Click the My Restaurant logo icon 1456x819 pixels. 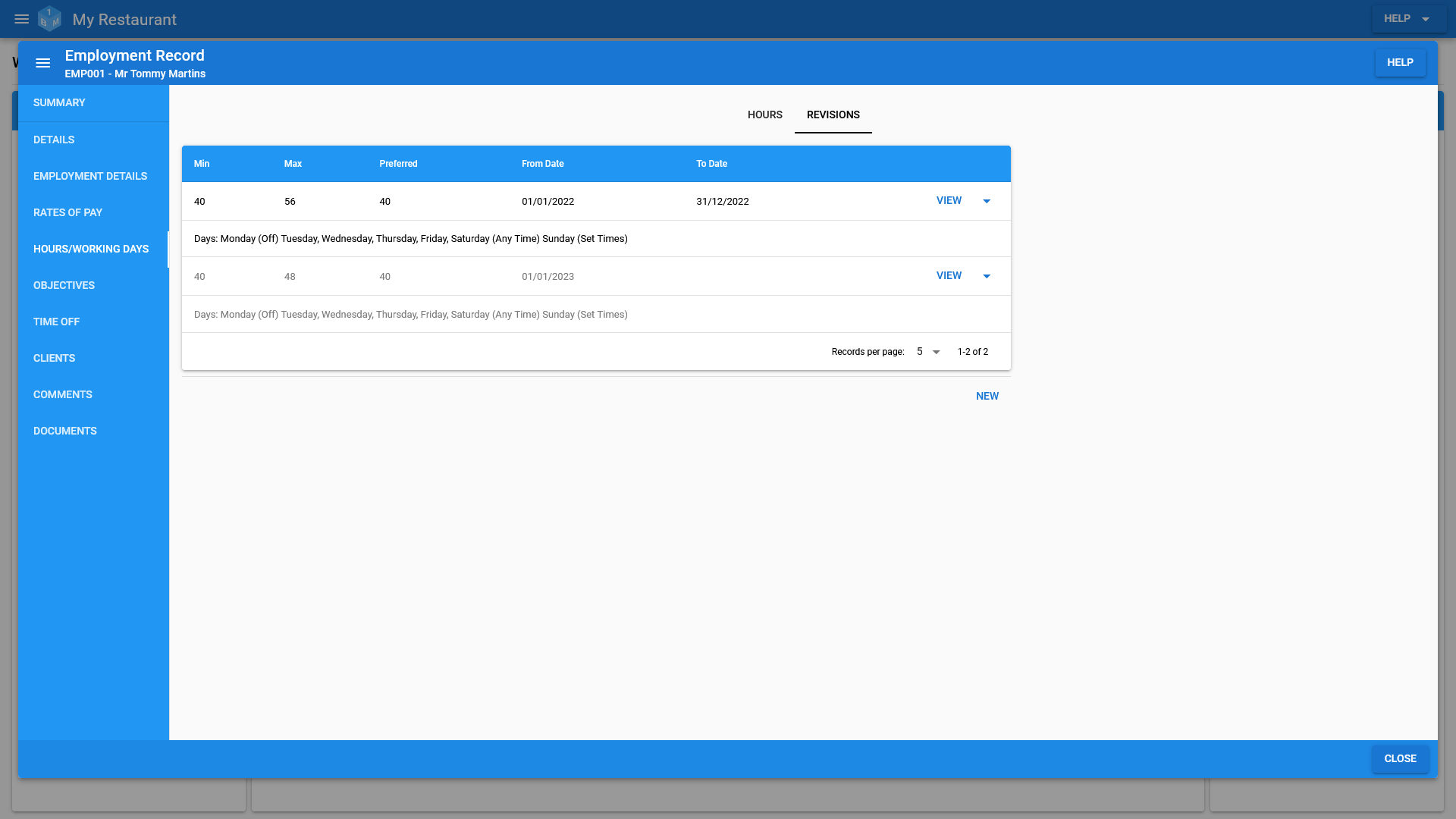[x=49, y=18]
